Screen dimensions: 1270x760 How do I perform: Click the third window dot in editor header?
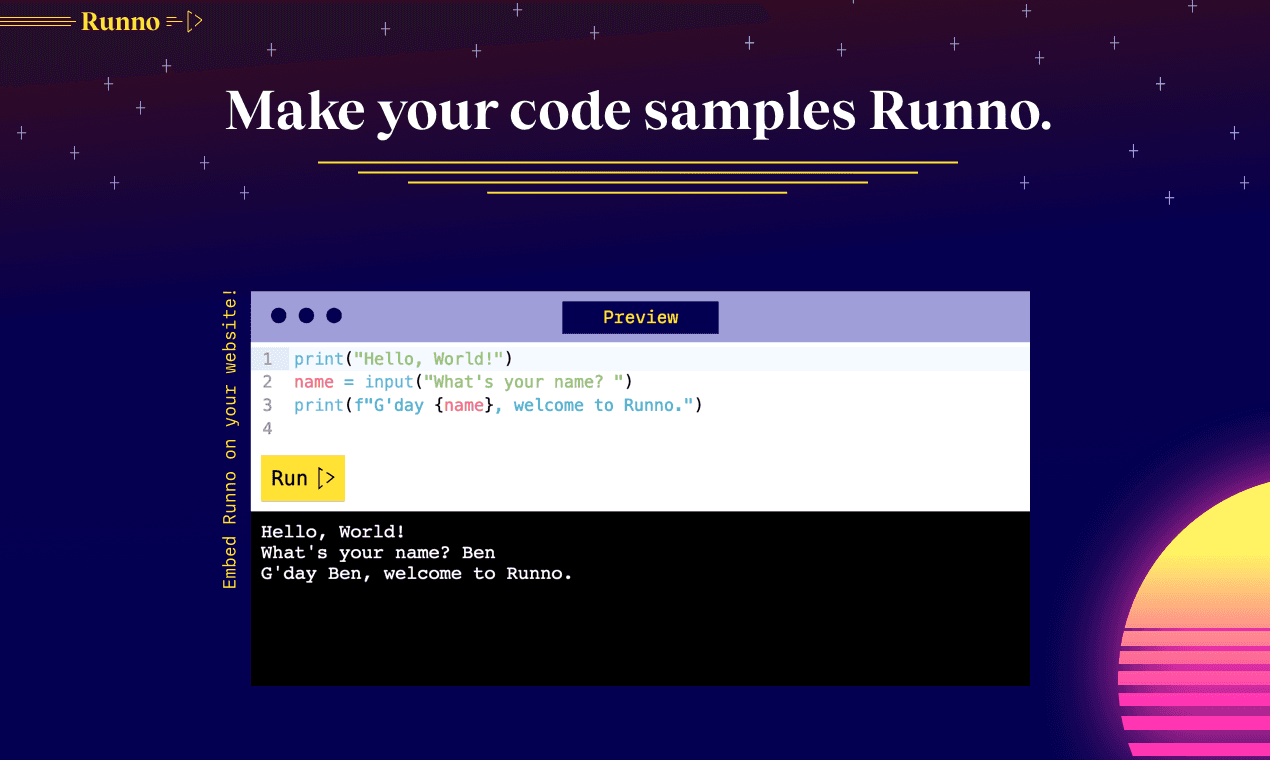click(x=334, y=316)
